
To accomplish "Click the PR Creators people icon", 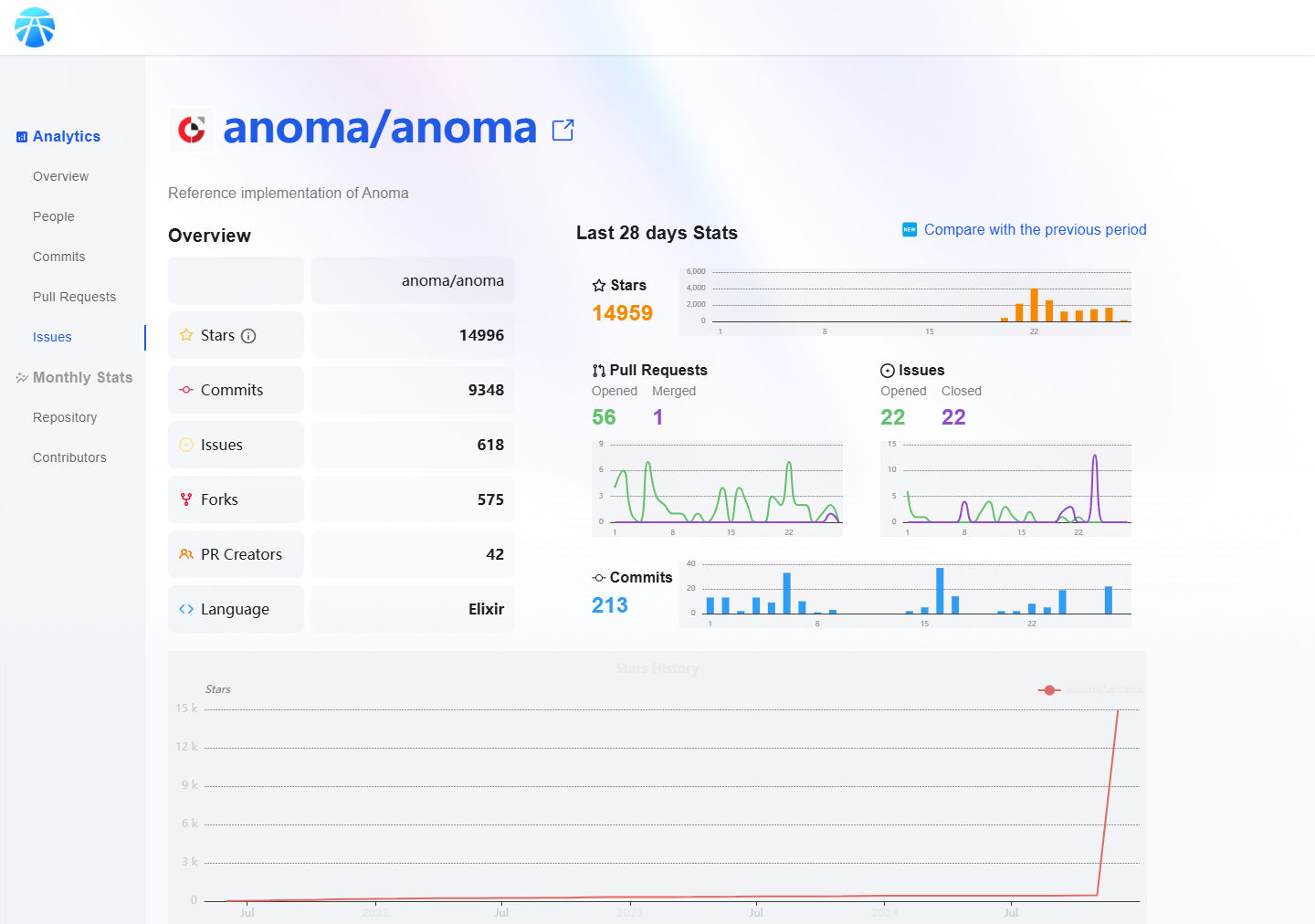I will (x=186, y=554).
